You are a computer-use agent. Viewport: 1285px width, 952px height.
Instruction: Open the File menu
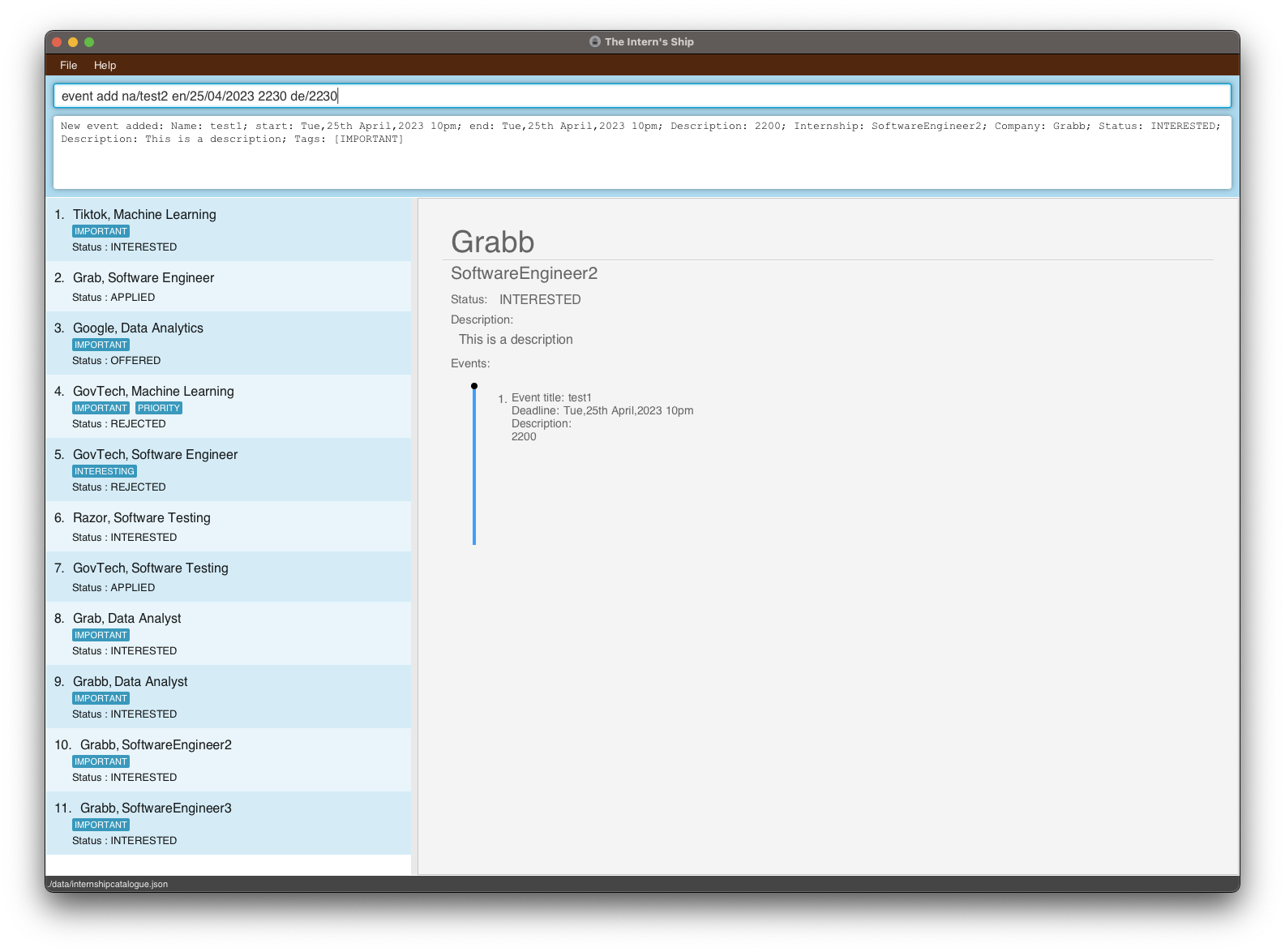(x=68, y=65)
